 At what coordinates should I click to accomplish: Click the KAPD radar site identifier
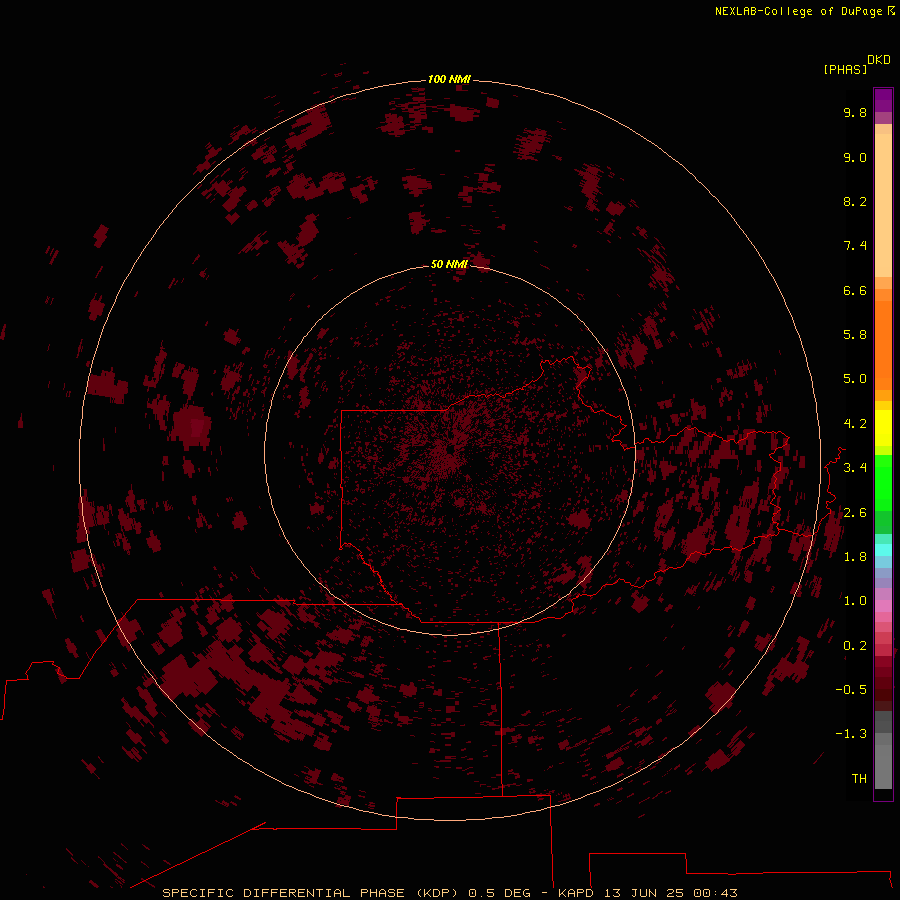pos(576,893)
